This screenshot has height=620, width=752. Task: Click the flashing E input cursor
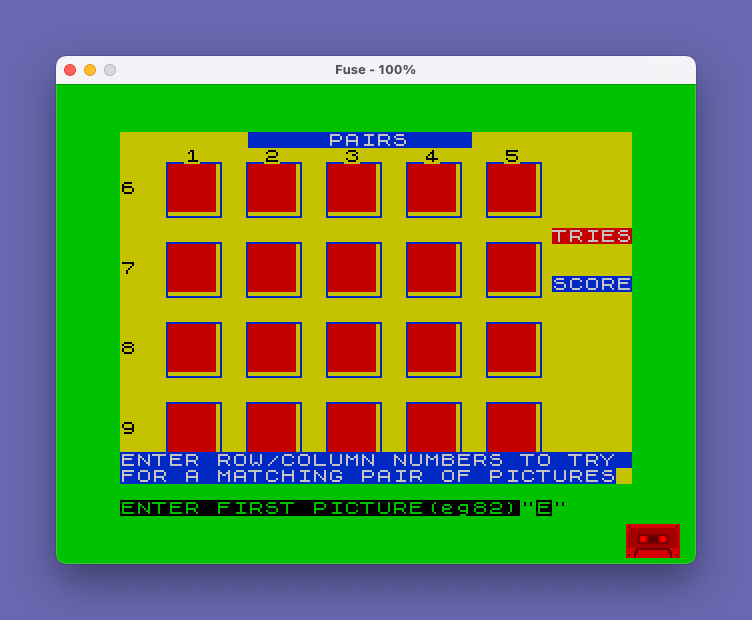click(544, 508)
